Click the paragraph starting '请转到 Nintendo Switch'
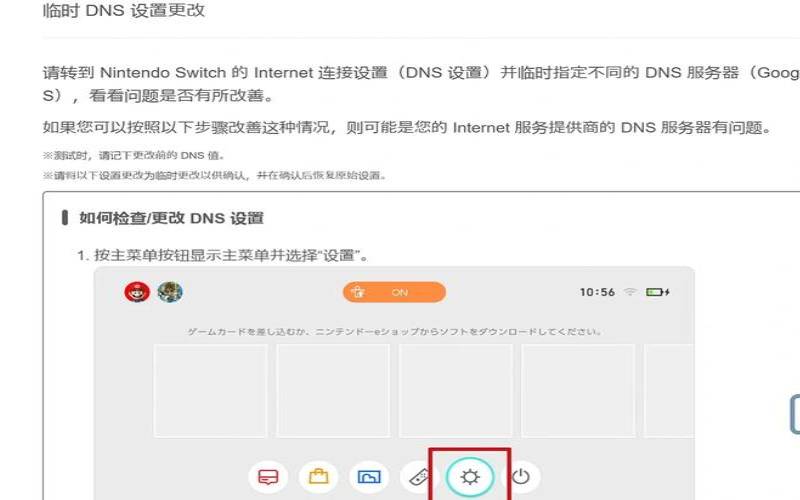This screenshot has height=500, width=800. click(421, 84)
